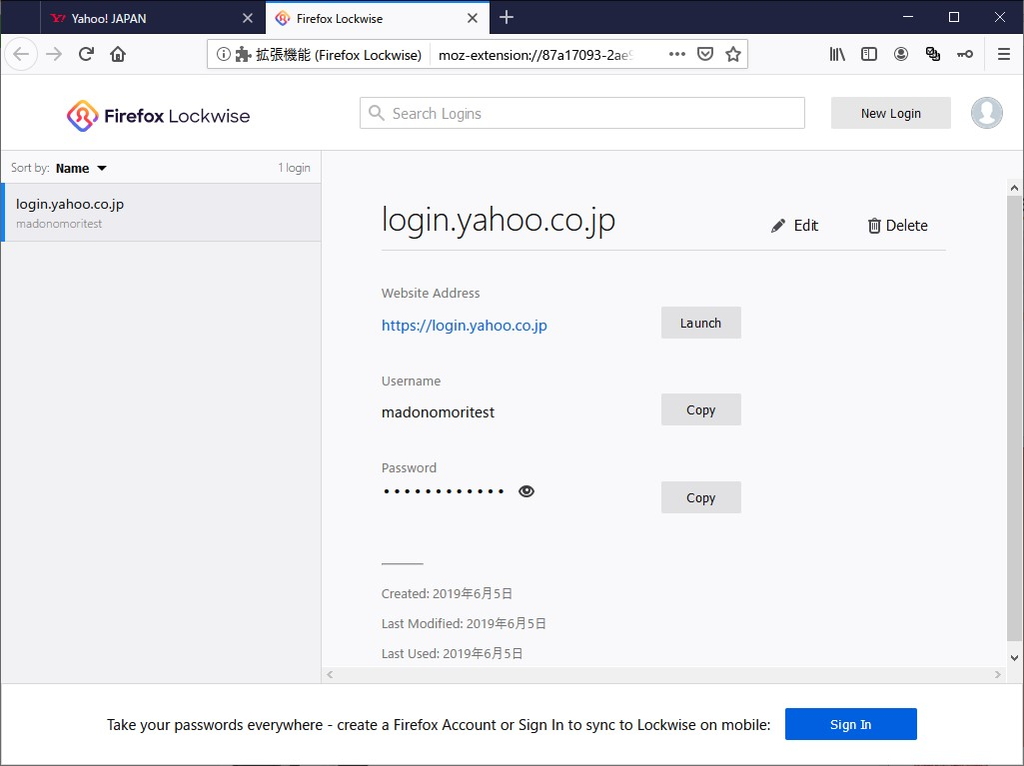Reveal the password with the eye toggle

pos(526,491)
